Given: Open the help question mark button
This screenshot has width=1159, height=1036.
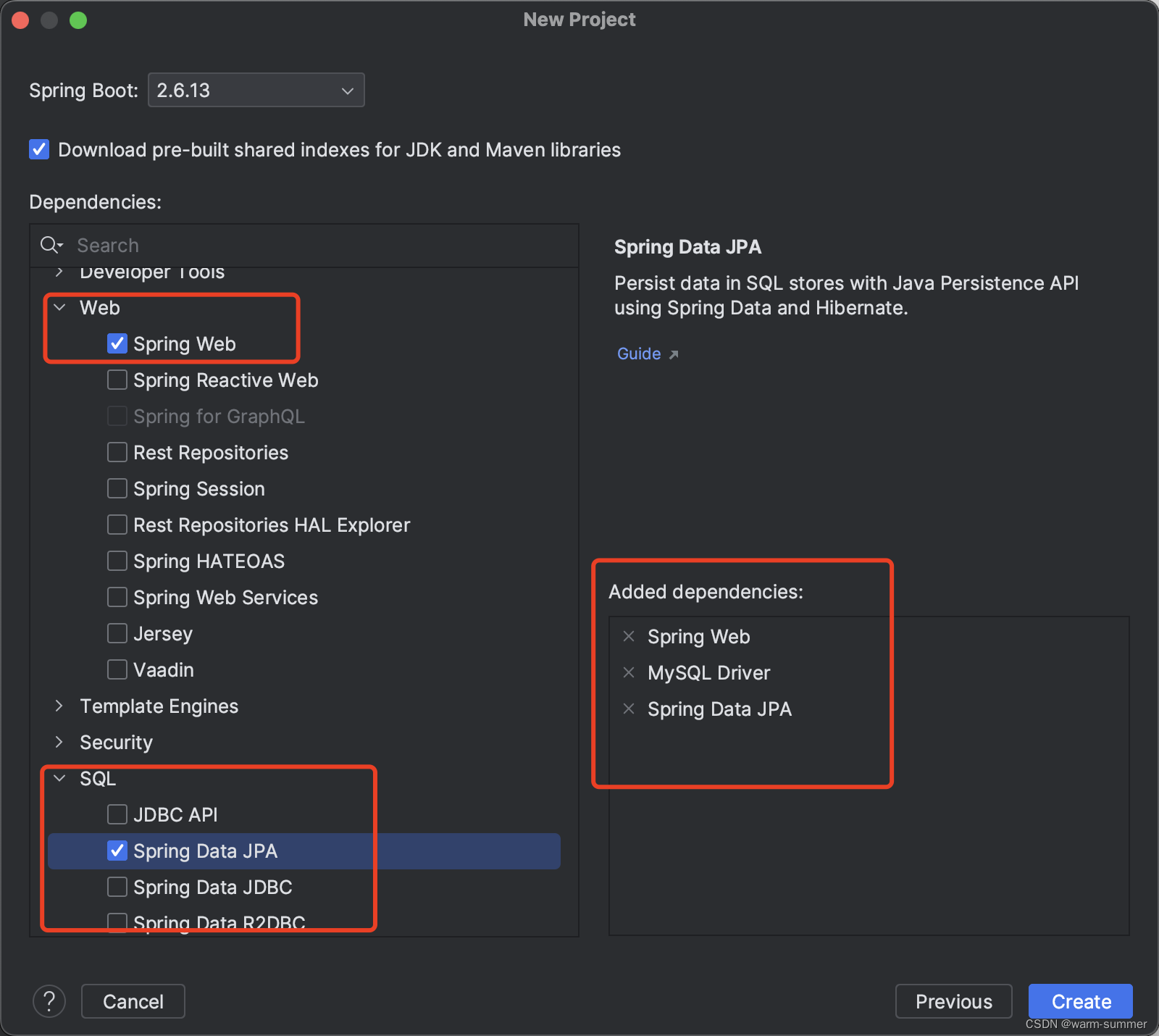Looking at the screenshot, I should coord(49,1001).
